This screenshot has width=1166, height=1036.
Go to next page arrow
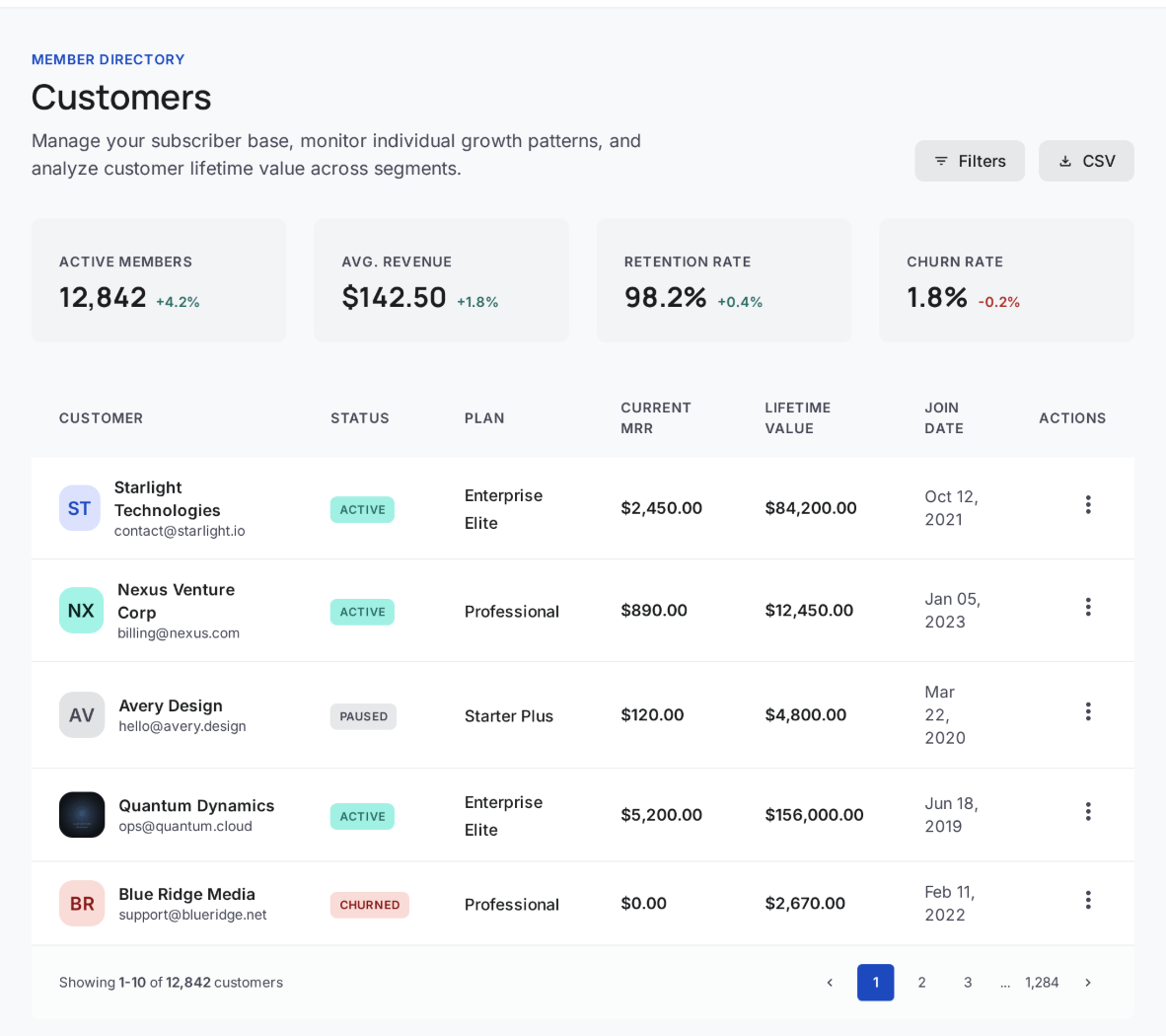click(x=1088, y=983)
